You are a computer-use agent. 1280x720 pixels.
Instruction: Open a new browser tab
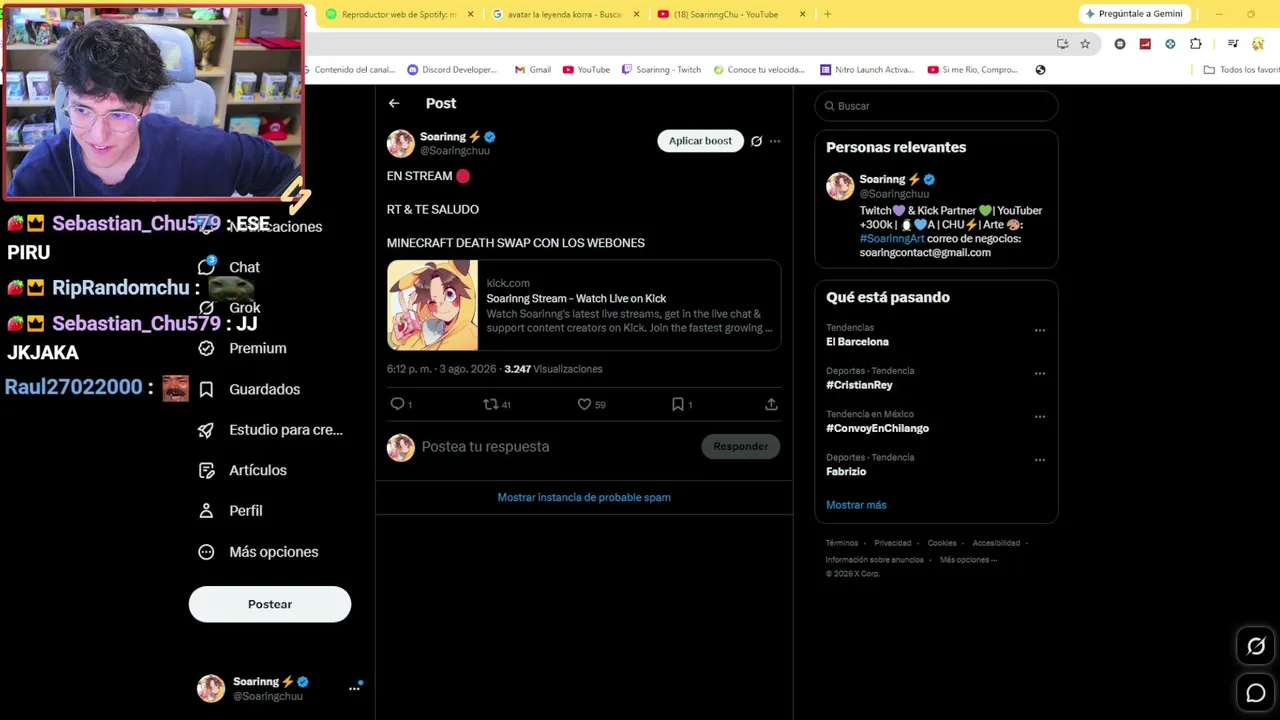pyautogui.click(x=827, y=14)
